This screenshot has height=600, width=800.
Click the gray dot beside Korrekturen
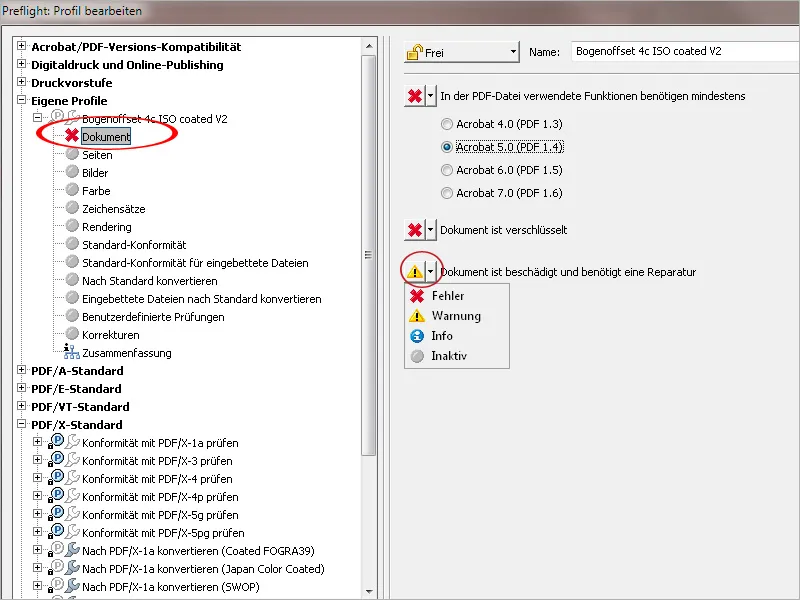coord(72,334)
